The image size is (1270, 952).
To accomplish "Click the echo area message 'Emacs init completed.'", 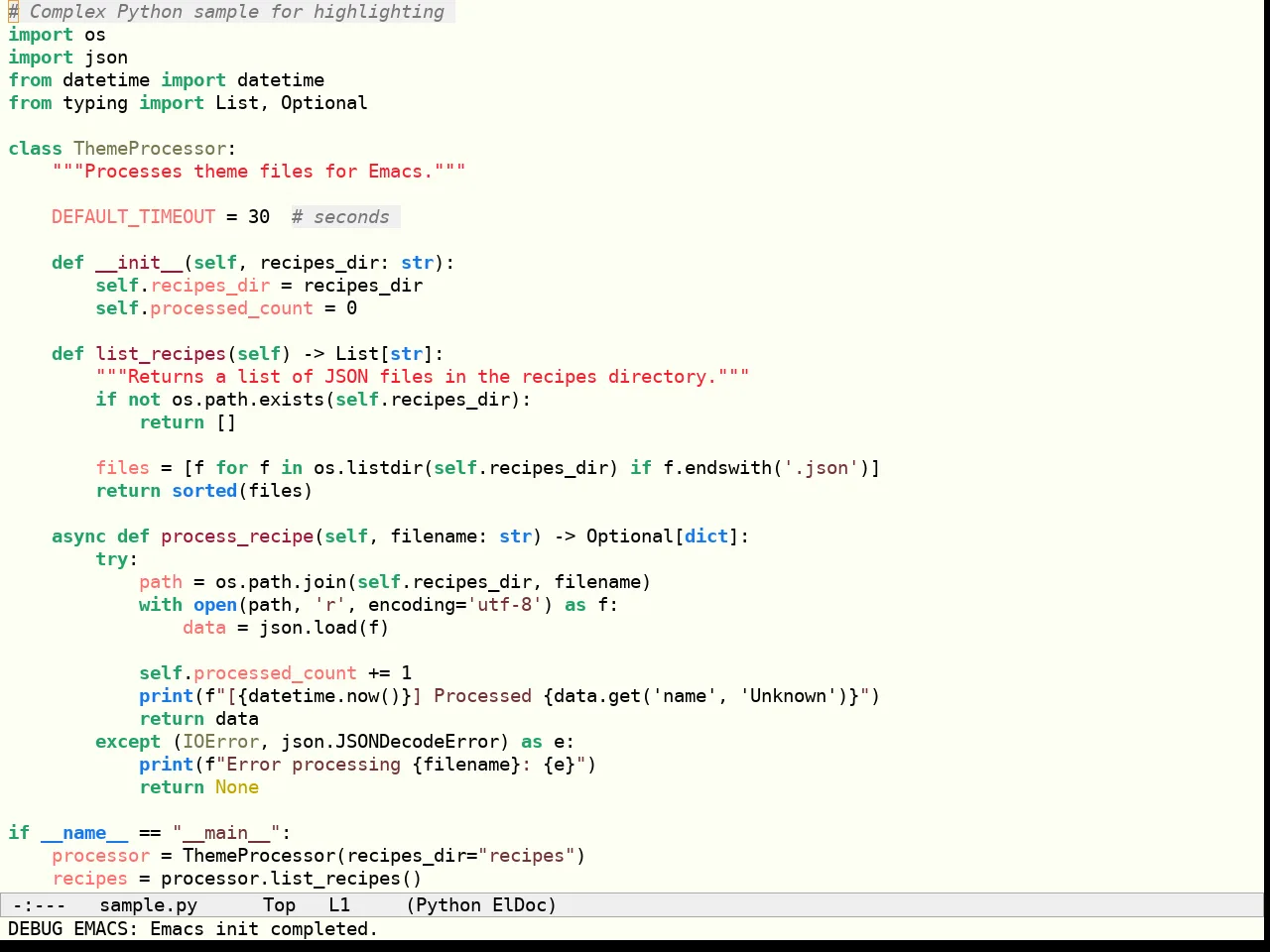I will (264, 928).
